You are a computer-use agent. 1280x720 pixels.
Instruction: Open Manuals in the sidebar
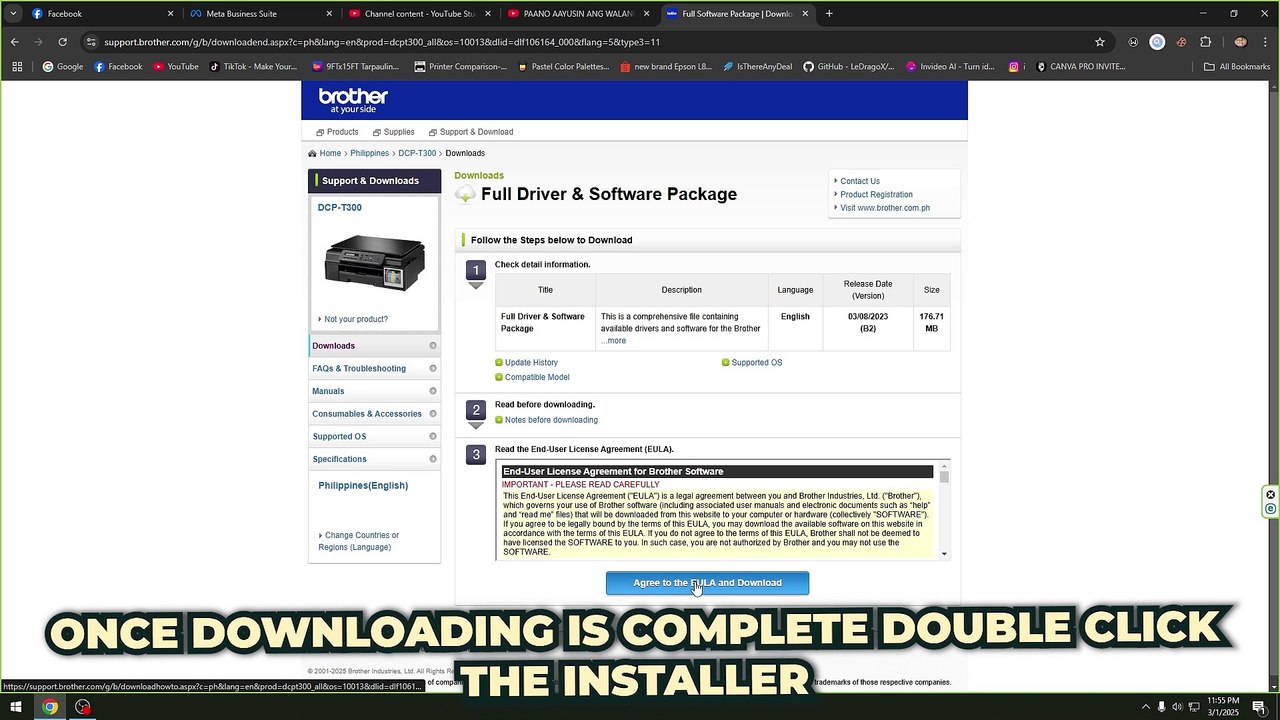374,391
